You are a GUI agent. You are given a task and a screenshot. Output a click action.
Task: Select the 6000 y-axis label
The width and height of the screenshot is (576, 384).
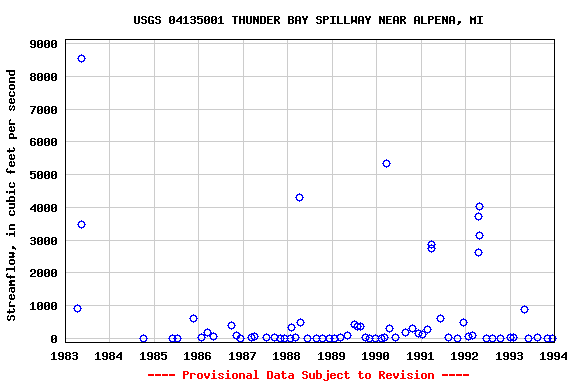tap(43, 142)
